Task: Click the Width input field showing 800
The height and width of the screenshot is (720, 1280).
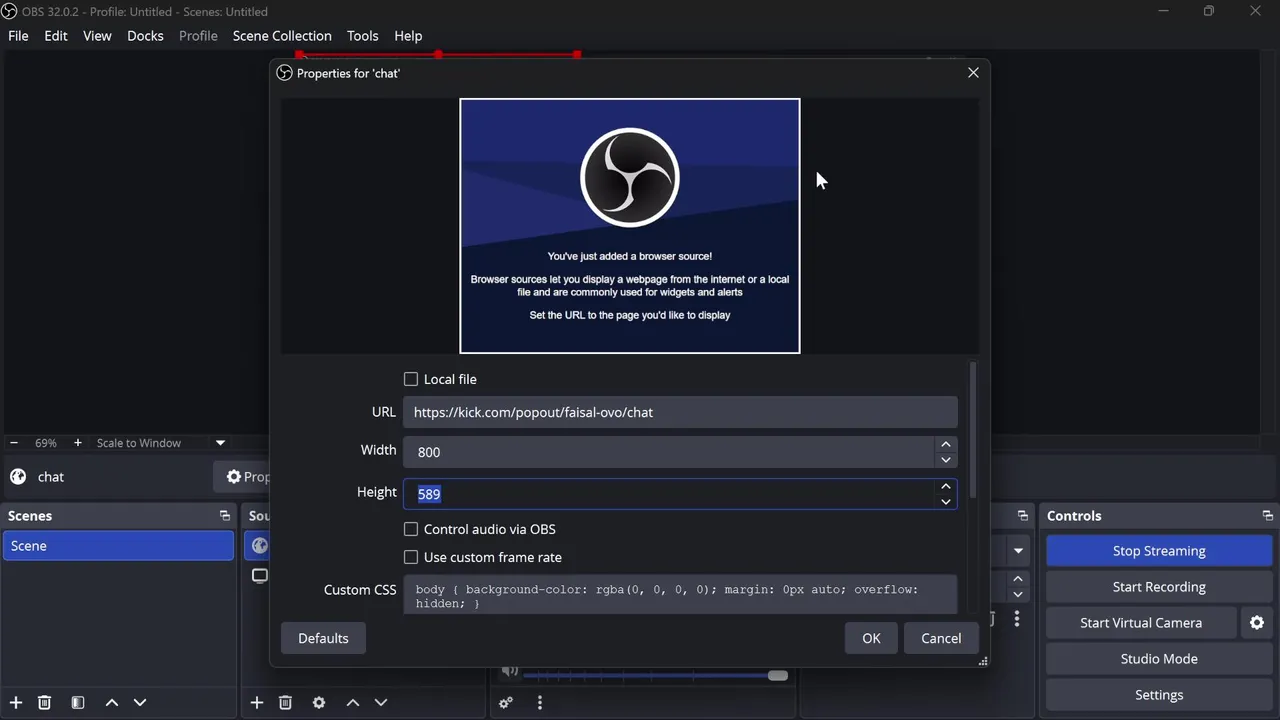Action: pyautogui.click(x=669, y=452)
